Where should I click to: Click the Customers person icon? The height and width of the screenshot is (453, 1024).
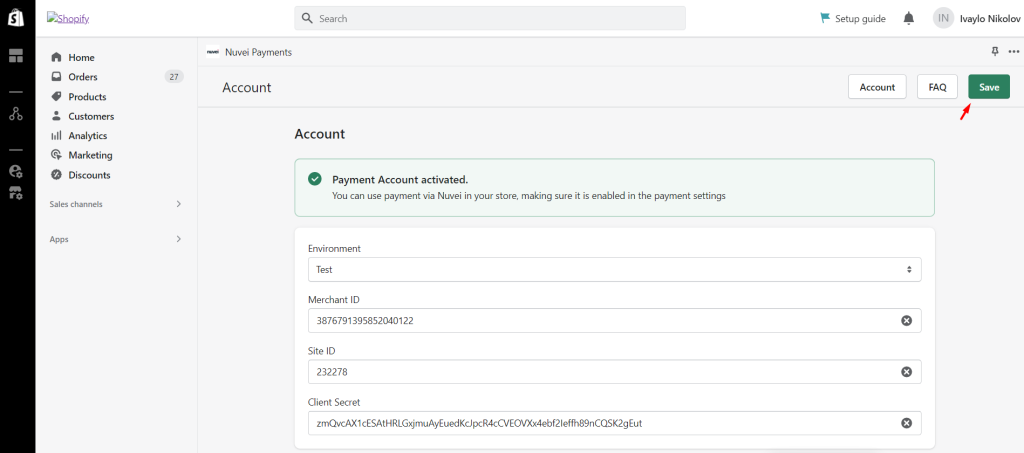(x=57, y=116)
